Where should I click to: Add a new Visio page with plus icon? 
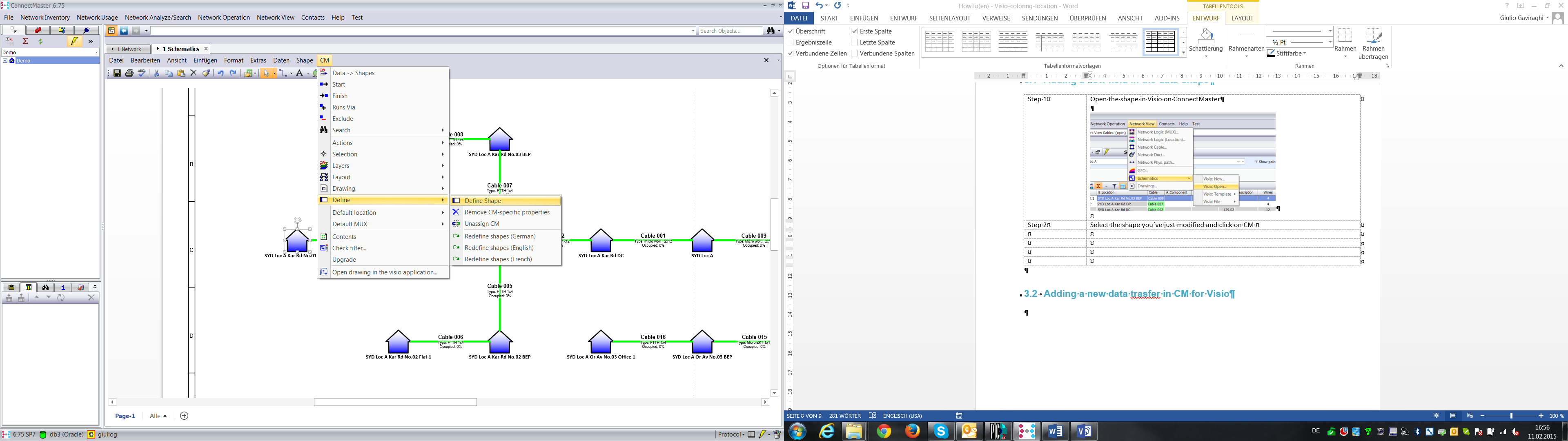point(185,416)
